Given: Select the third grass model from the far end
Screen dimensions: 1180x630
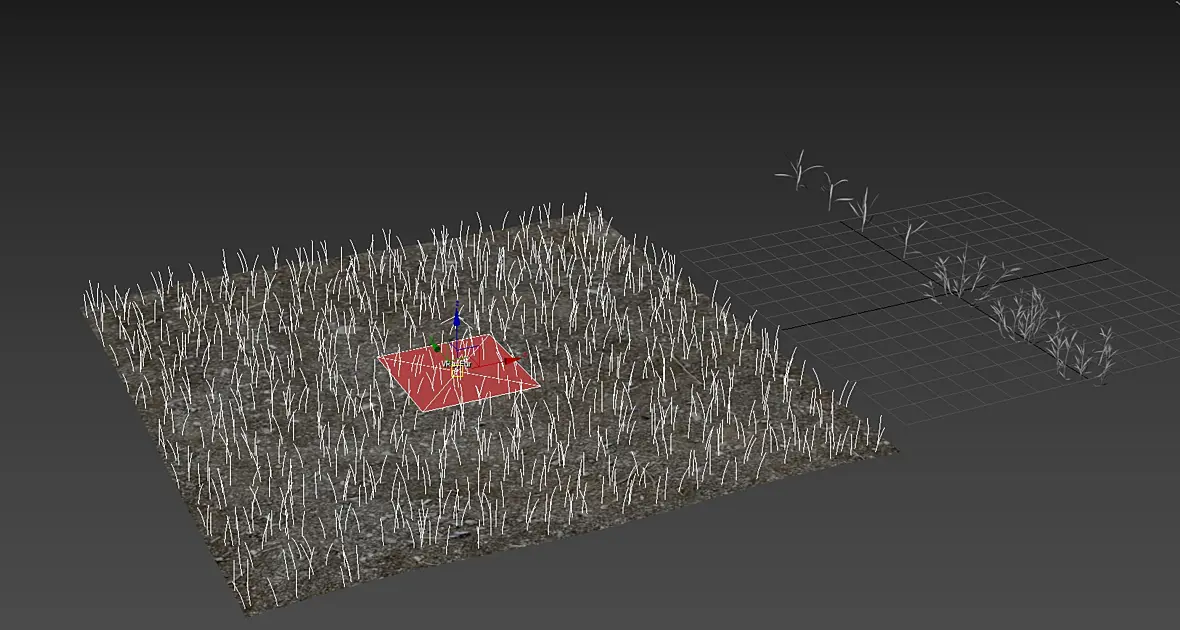Looking at the screenshot, I should pyautogui.click(x=864, y=208).
